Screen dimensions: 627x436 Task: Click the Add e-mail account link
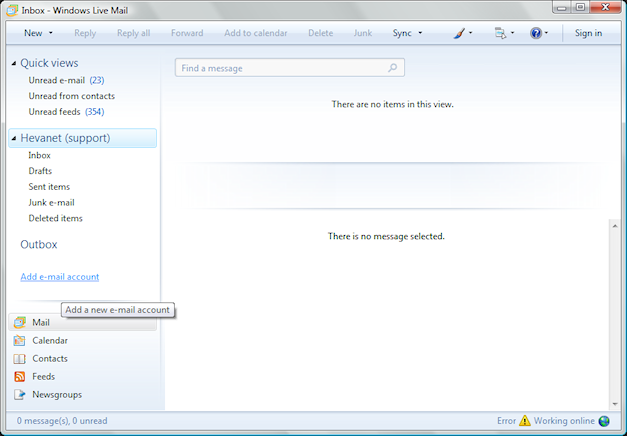60,277
